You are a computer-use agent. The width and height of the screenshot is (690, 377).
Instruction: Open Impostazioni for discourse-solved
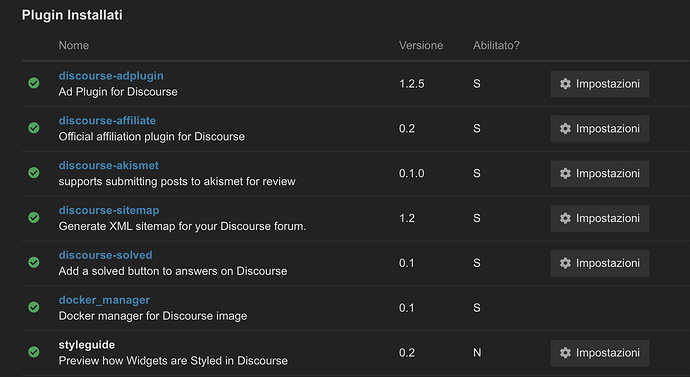599,264
